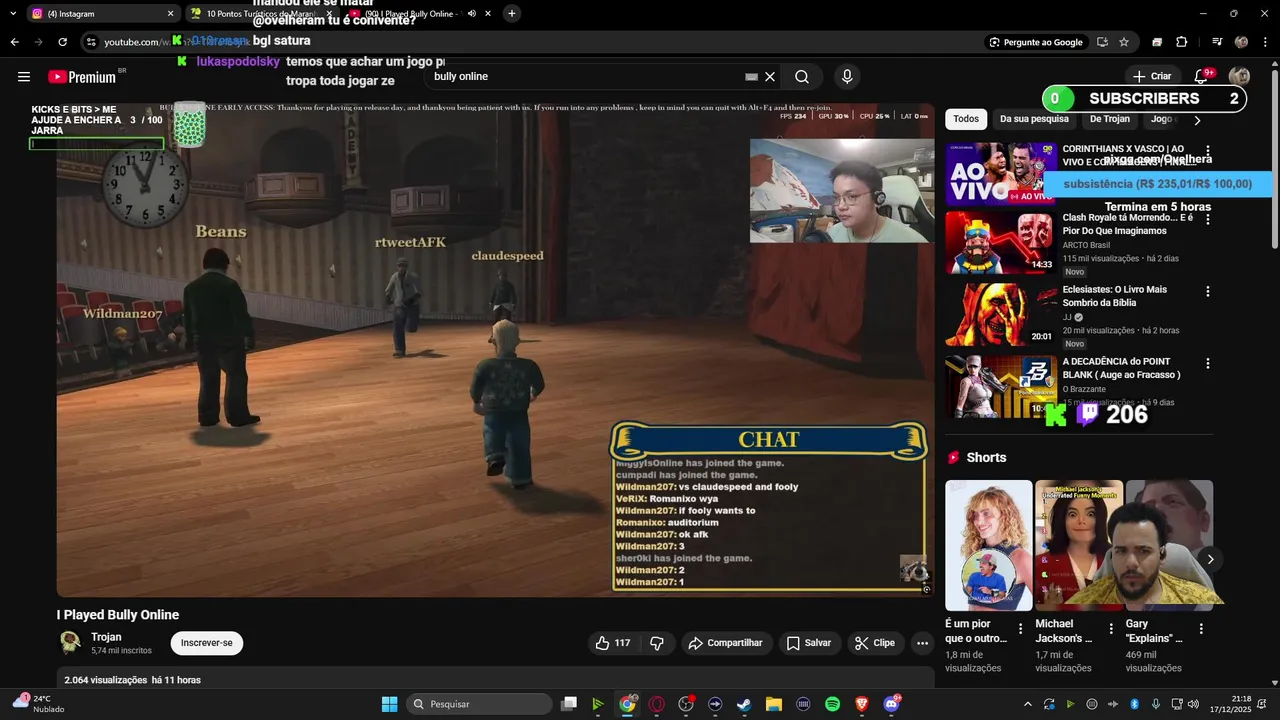Open YouTube notifications bell
This screenshot has height=720, width=1280.
tap(1203, 77)
